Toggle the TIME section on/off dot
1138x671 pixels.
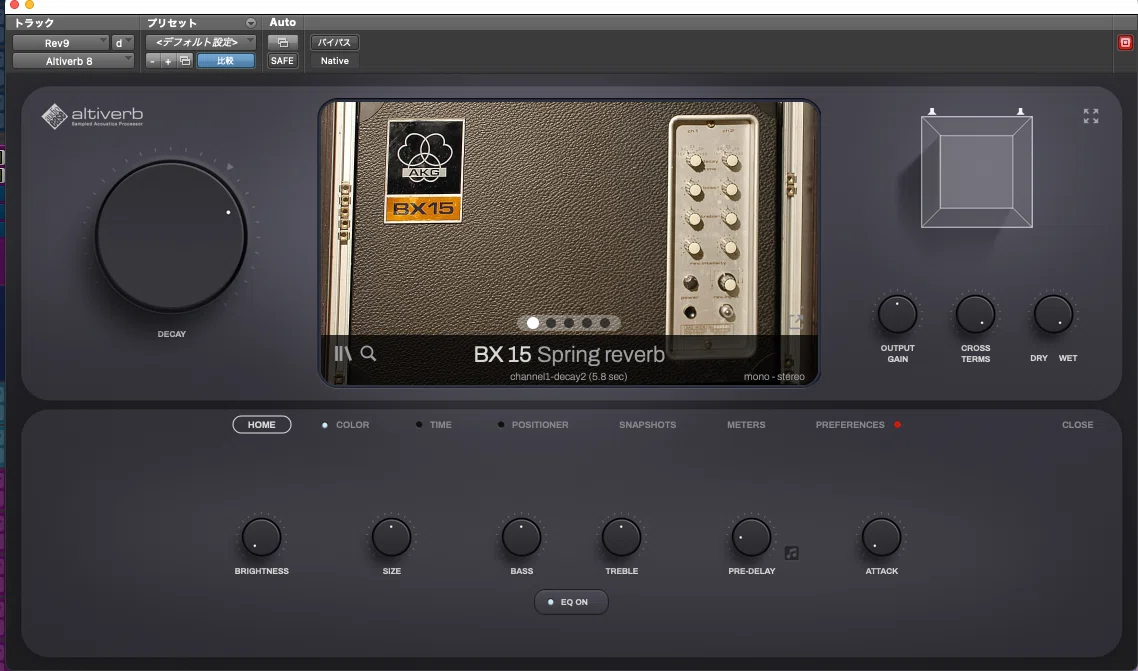coord(419,424)
